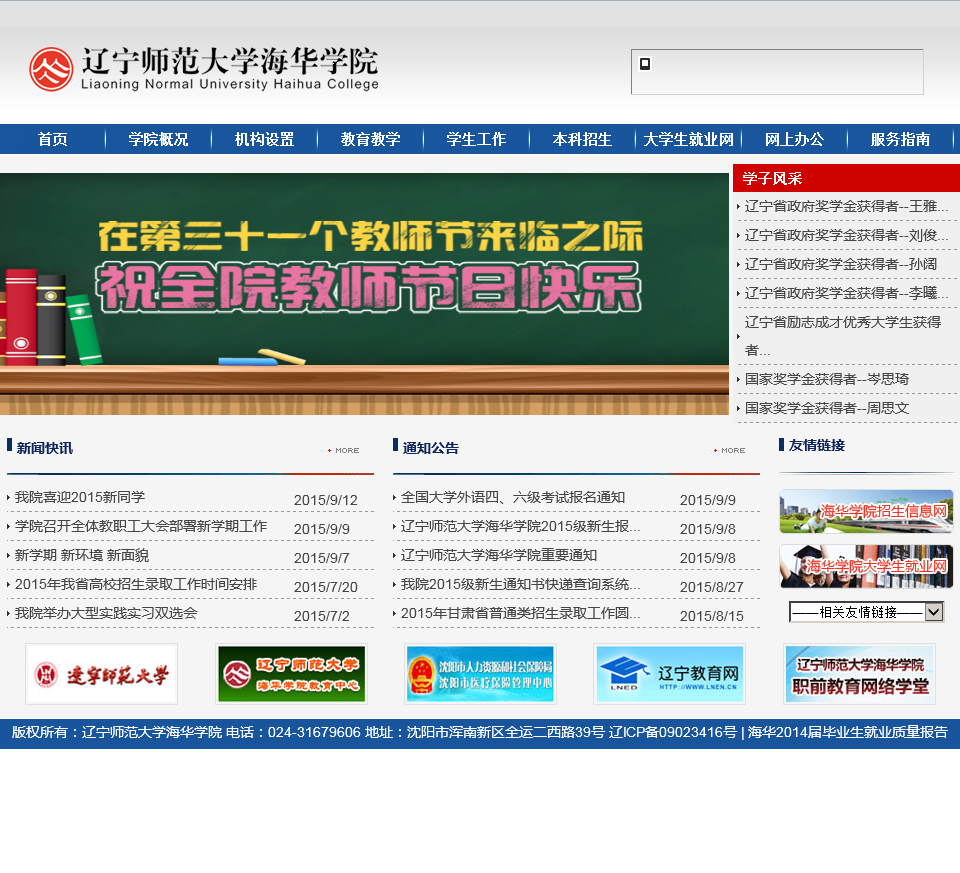This screenshot has height=873, width=960.
Task: Expand the 相关友情链接 dropdown
Action: (866, 612)
